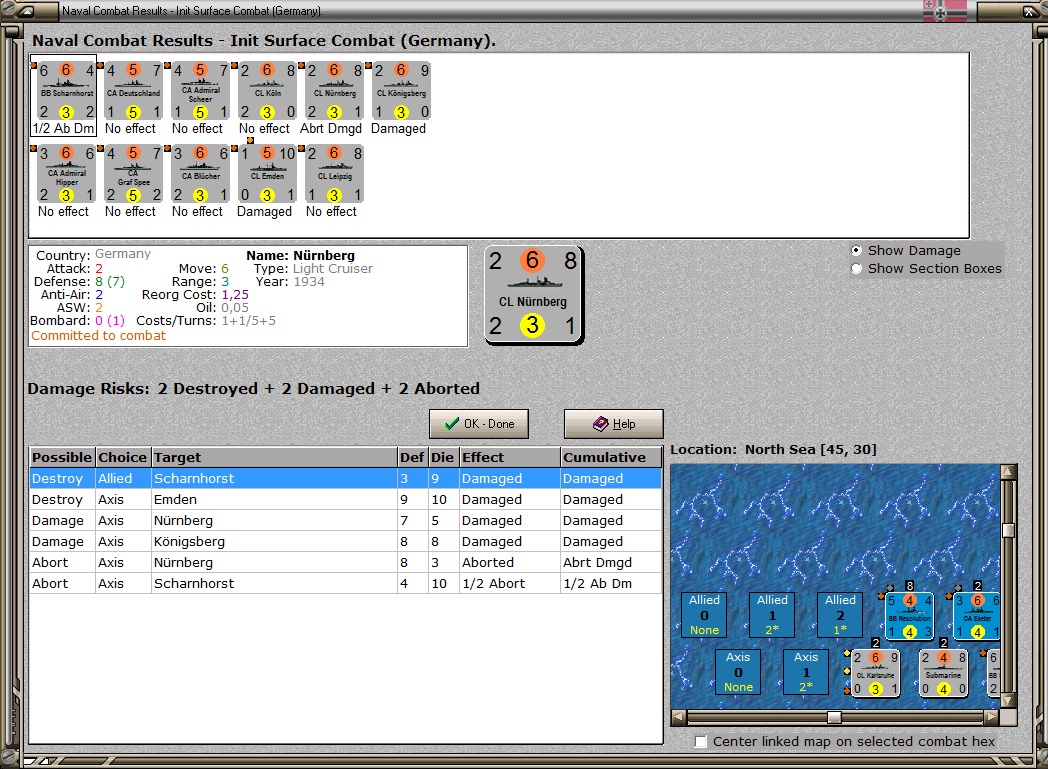The image size is (1048, 769).
Task: Click the Allied 2 section box
Action: (840, 615)
